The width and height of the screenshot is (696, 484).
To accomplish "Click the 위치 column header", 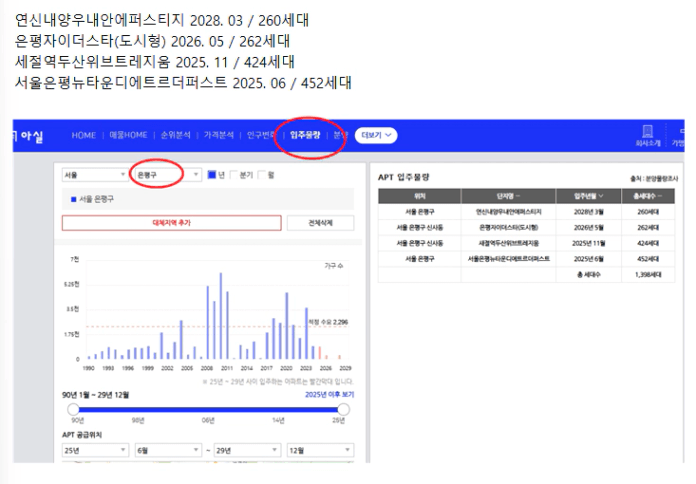I will 419,196.
